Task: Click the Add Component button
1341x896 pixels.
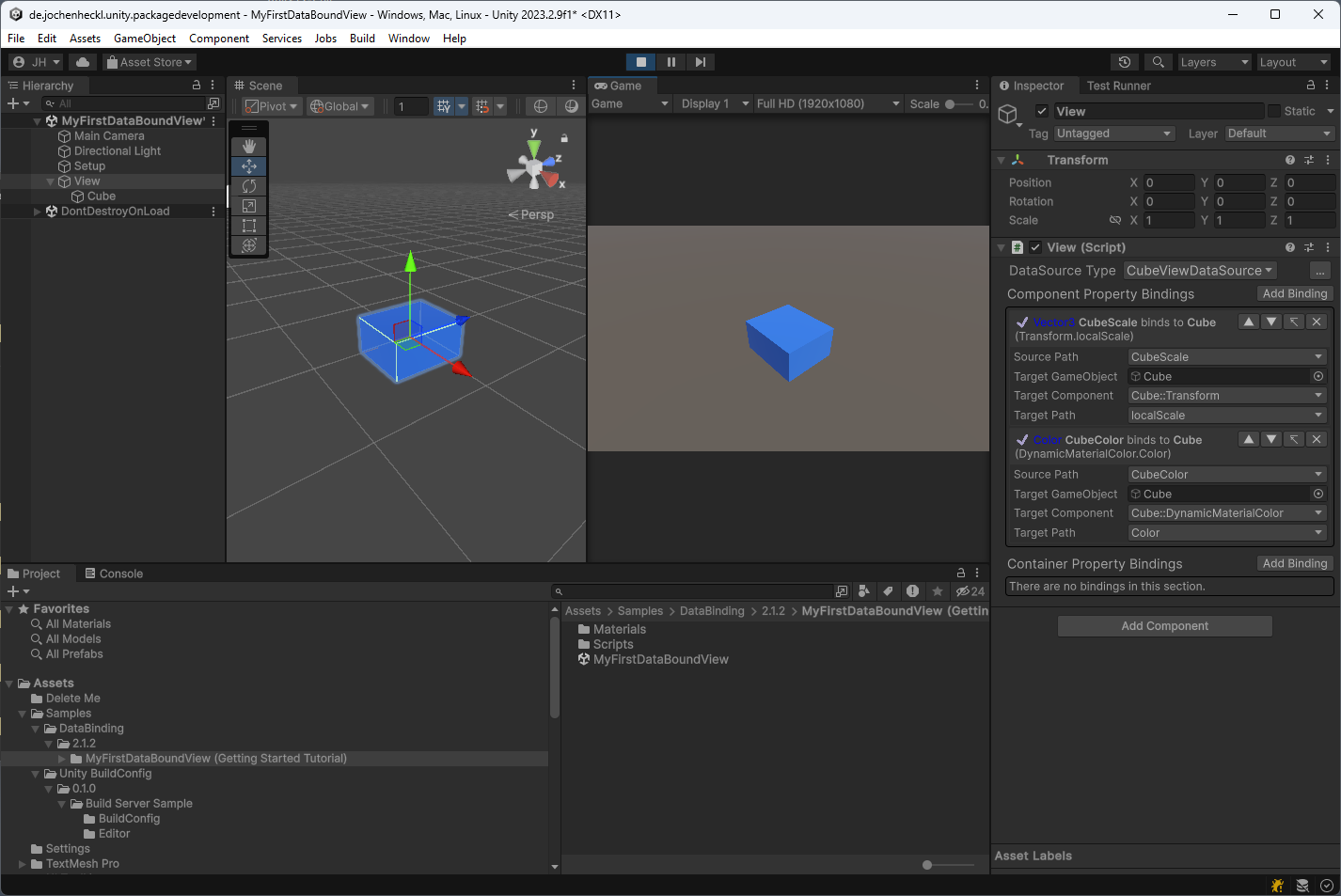Action: tap(1165, 626)
